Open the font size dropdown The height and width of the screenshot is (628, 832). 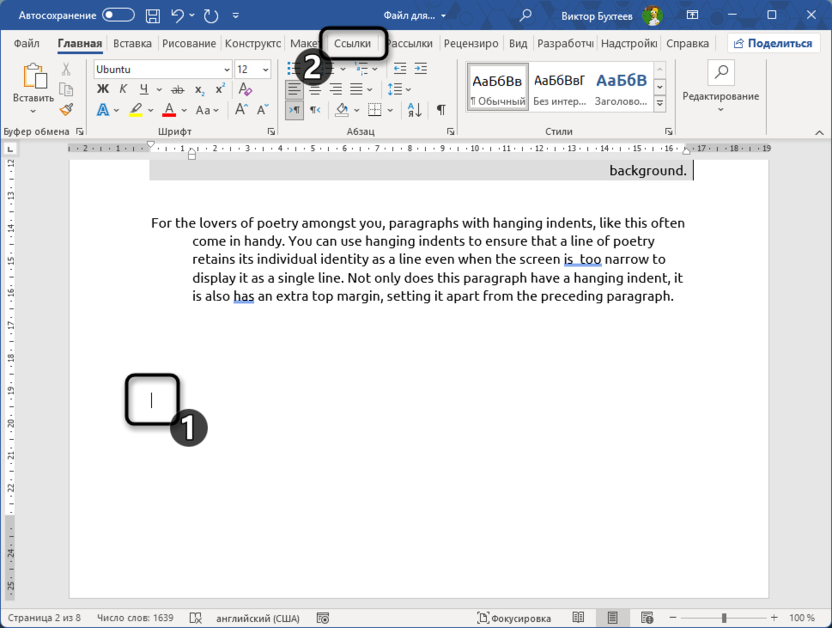265,70
